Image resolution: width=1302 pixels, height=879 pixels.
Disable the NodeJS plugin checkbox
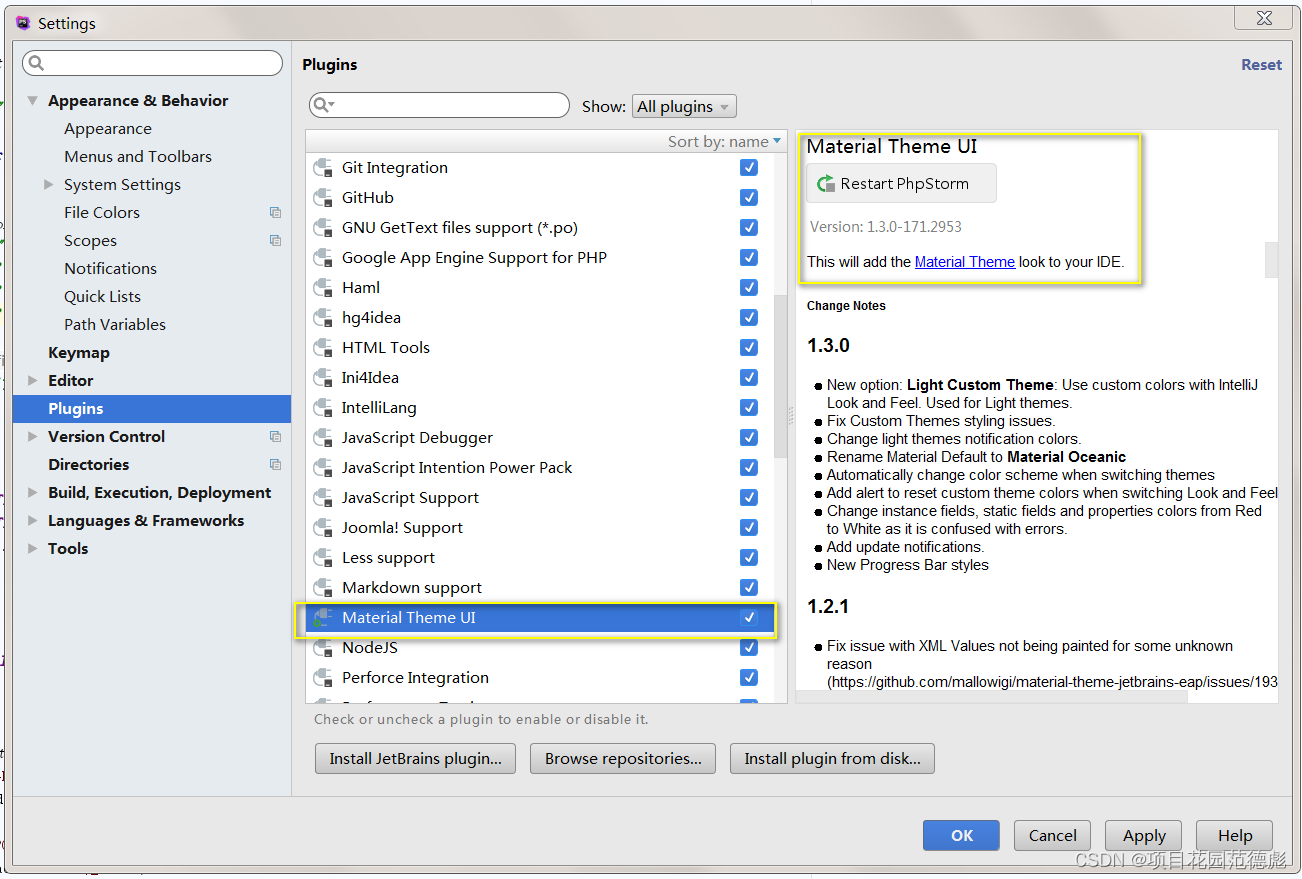[x=749, y=648]
